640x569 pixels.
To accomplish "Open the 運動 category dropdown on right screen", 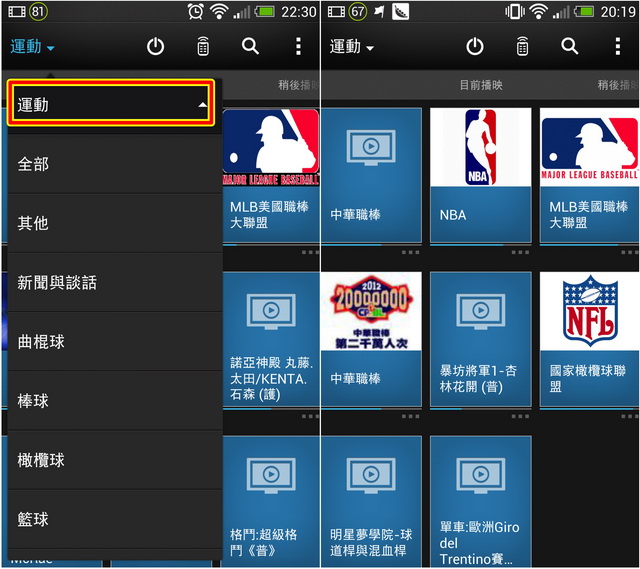I will point(351,47).
